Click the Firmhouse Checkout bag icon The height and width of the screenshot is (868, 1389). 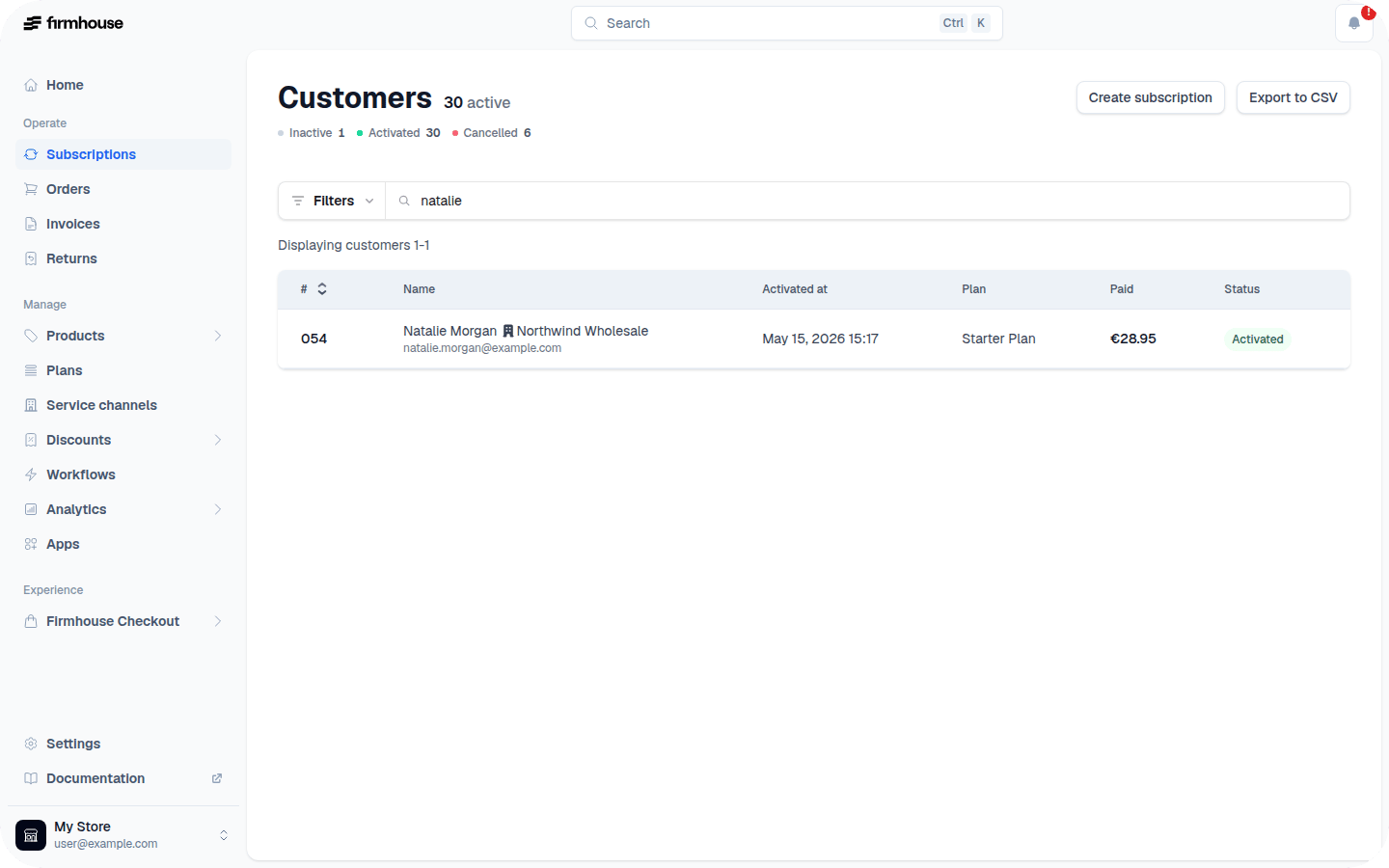point(31,621)
